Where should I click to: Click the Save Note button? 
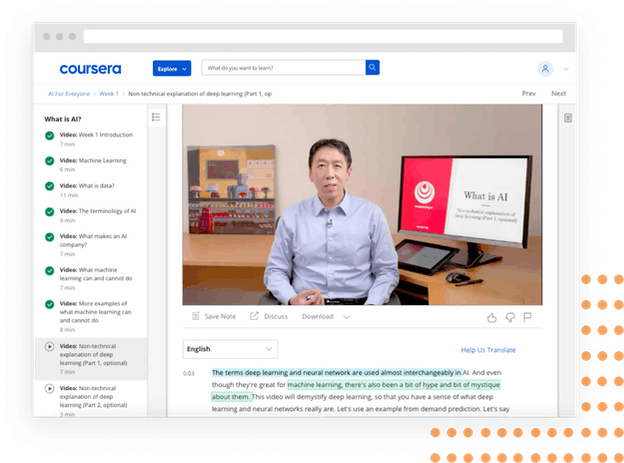click(x=212, y=317)
